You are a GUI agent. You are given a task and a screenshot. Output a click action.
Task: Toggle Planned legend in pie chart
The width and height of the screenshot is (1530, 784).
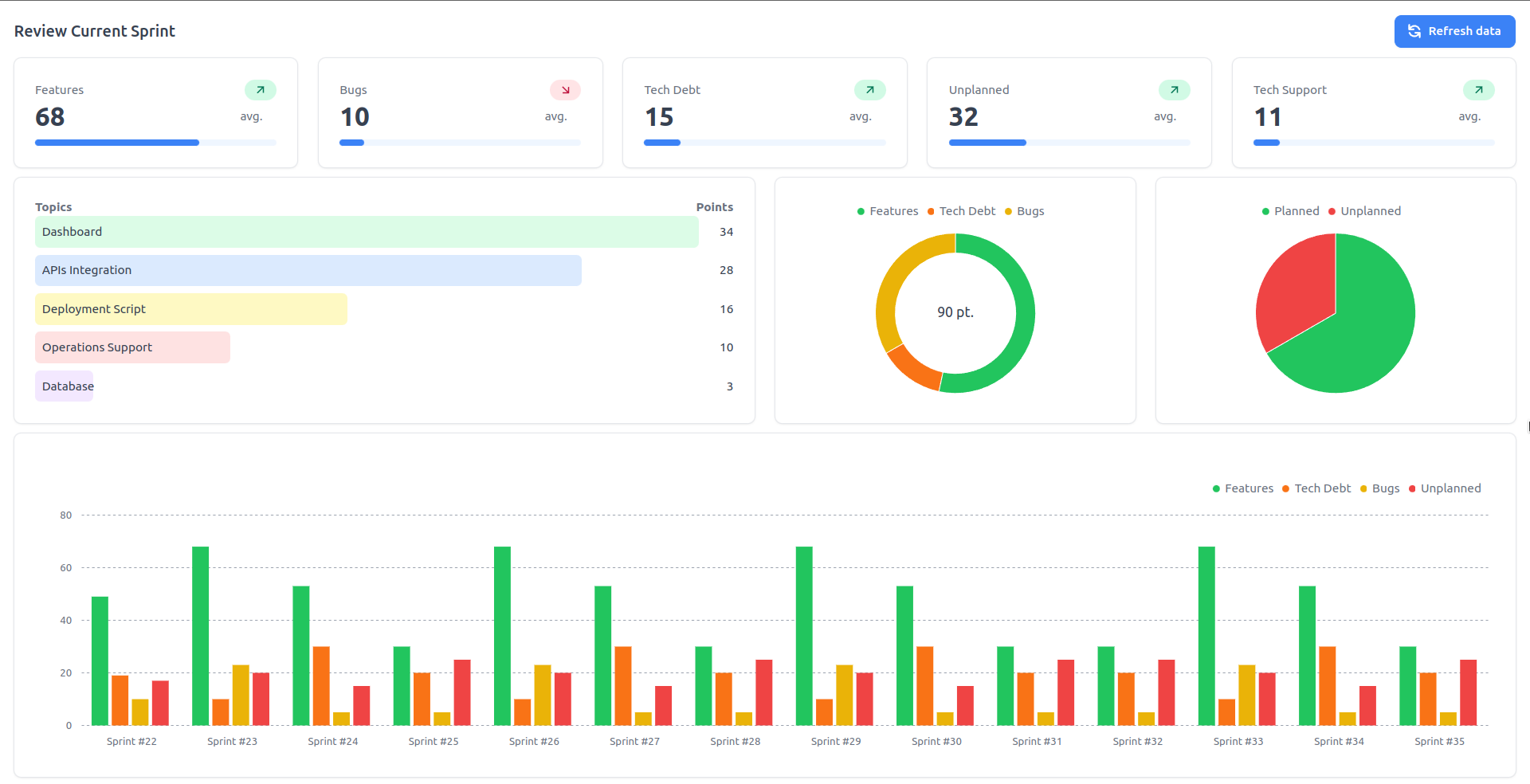tap(1290, 211)
